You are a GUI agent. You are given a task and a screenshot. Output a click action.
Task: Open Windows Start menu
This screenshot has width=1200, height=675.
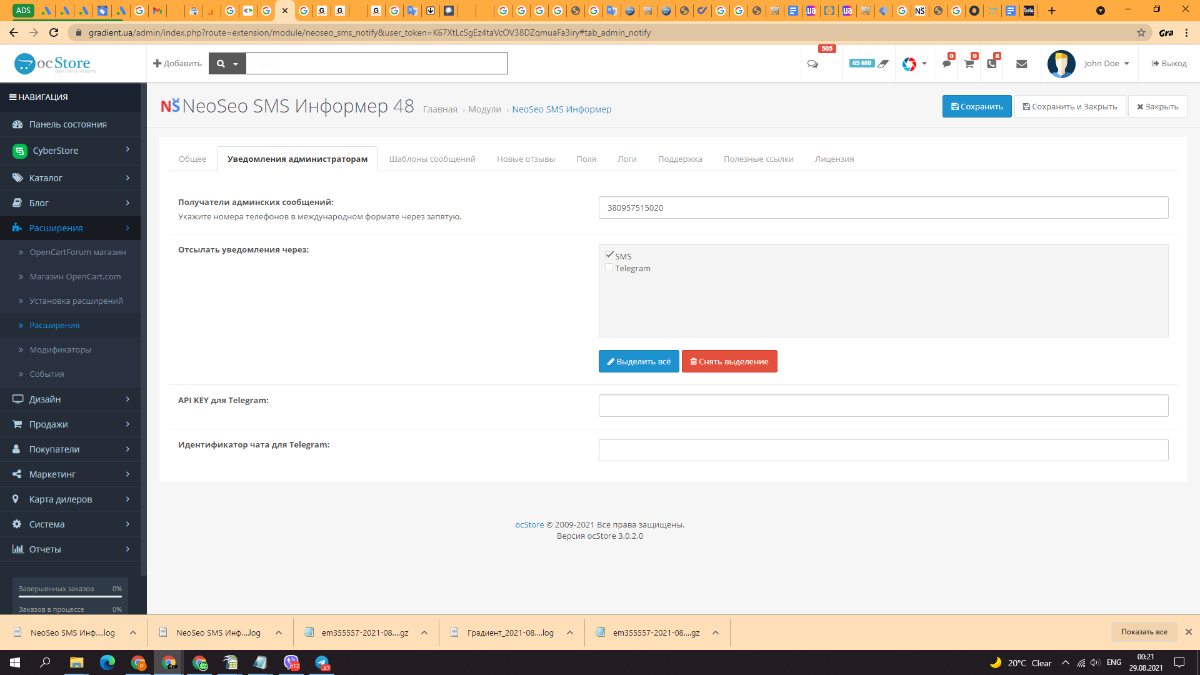coord(14,662)
